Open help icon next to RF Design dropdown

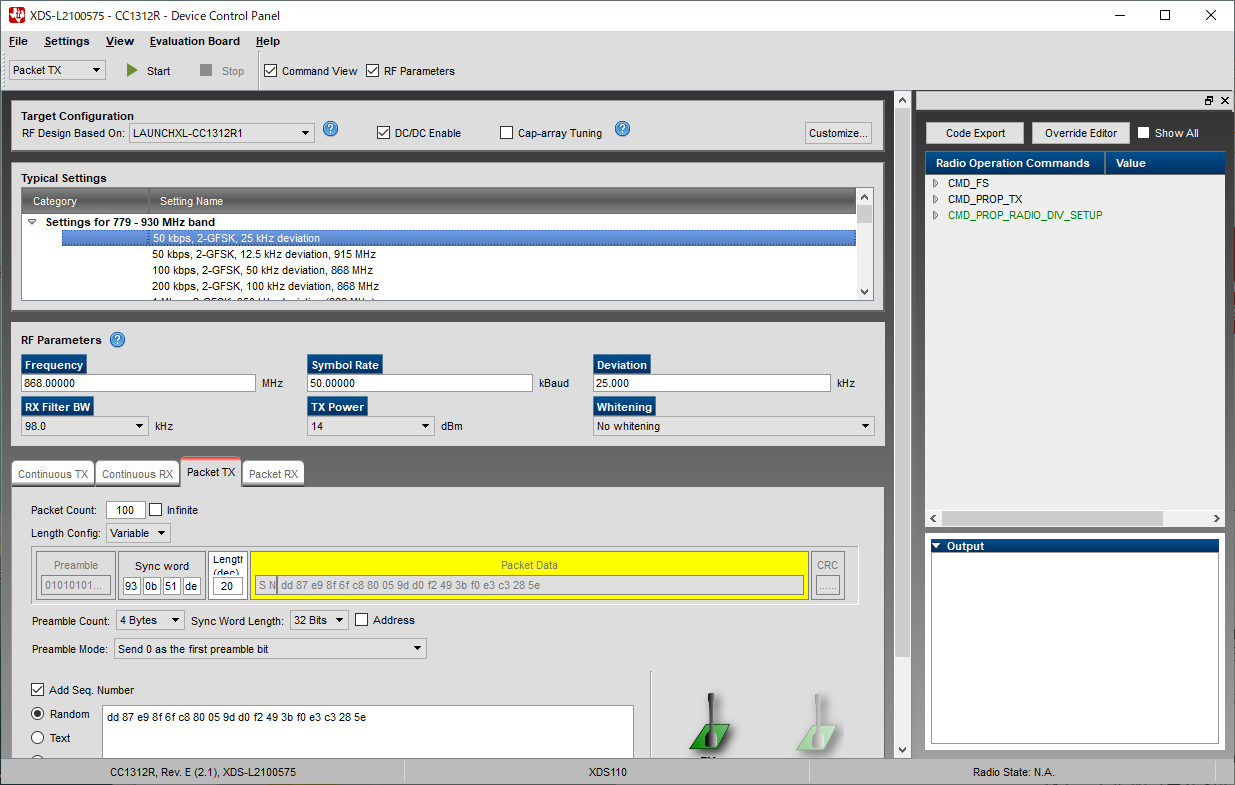330,129
